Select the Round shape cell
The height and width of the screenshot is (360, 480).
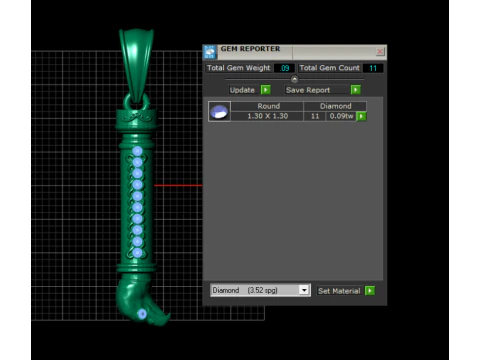[x=267, y=106]
